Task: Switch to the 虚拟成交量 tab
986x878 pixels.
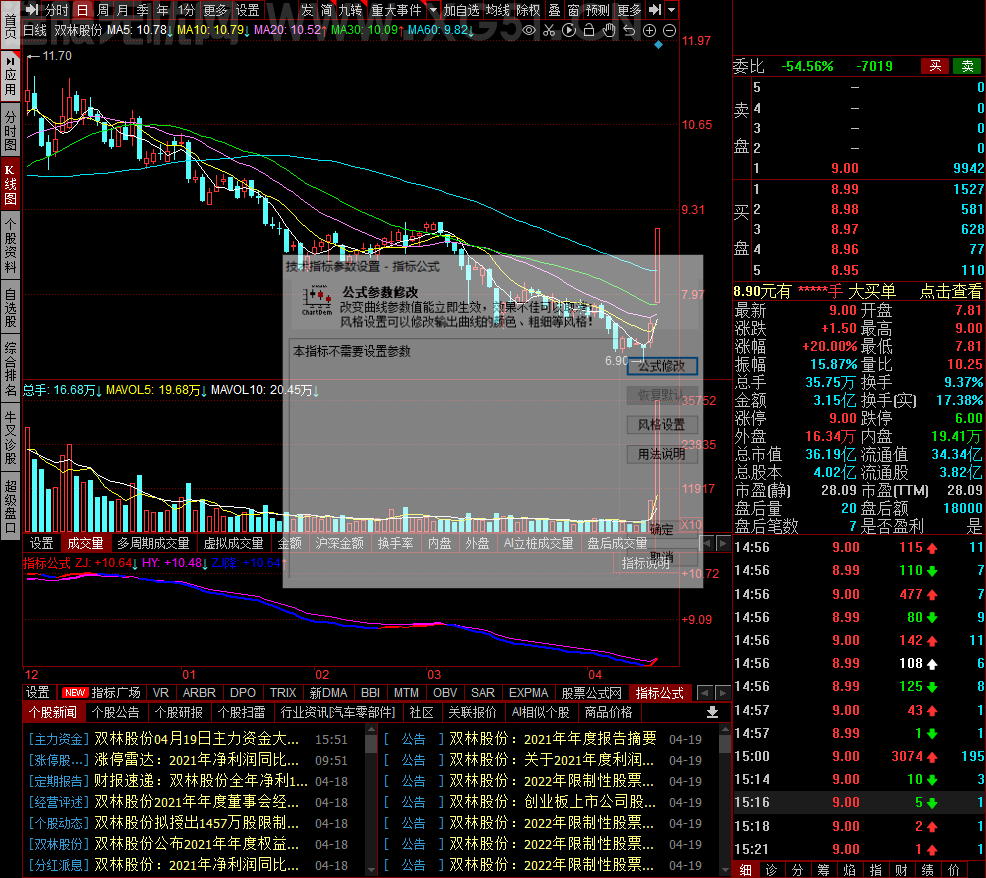Action: click(x=233, y=543)
